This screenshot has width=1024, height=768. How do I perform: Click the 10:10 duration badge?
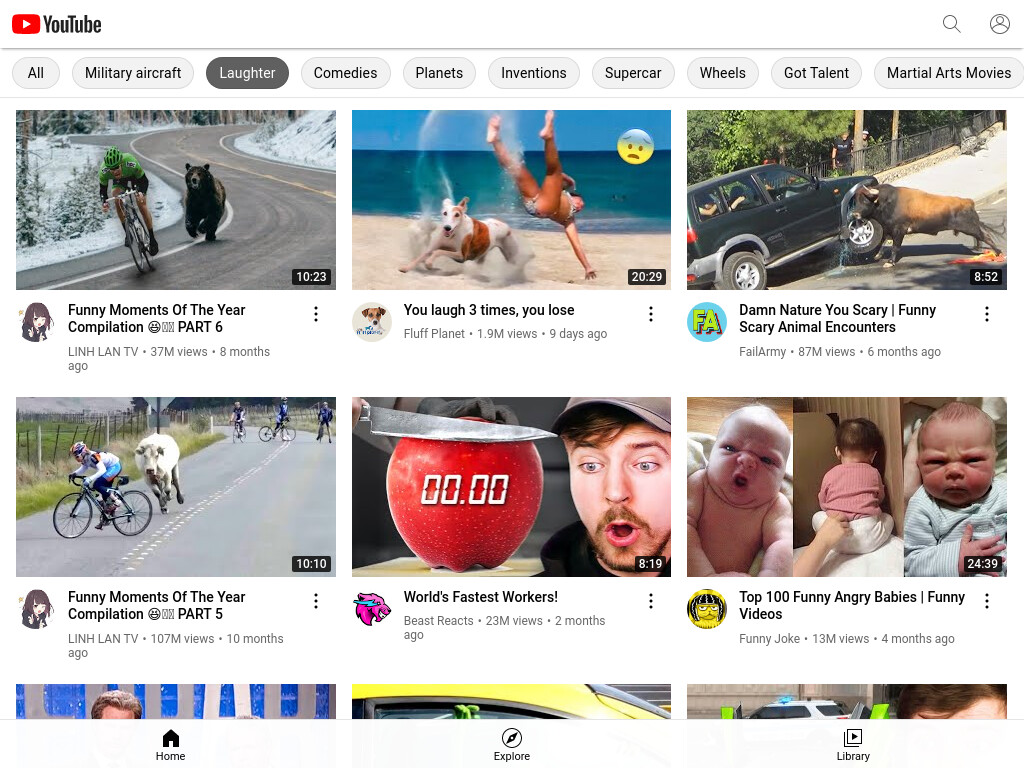tap(312, 564)
